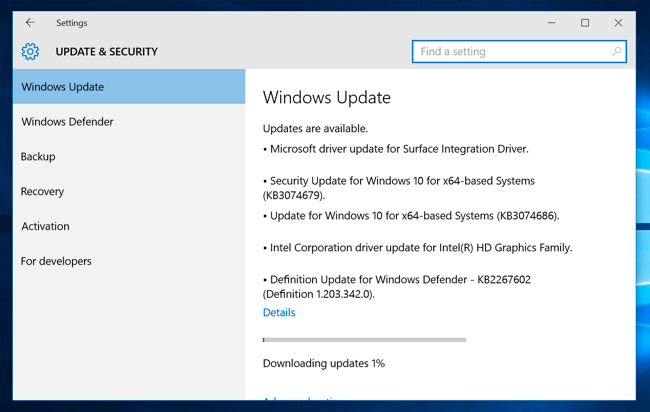Viewport: 650px width, 412px height.
Task: Open the partially visible Advanced options link
Action: 306,398
